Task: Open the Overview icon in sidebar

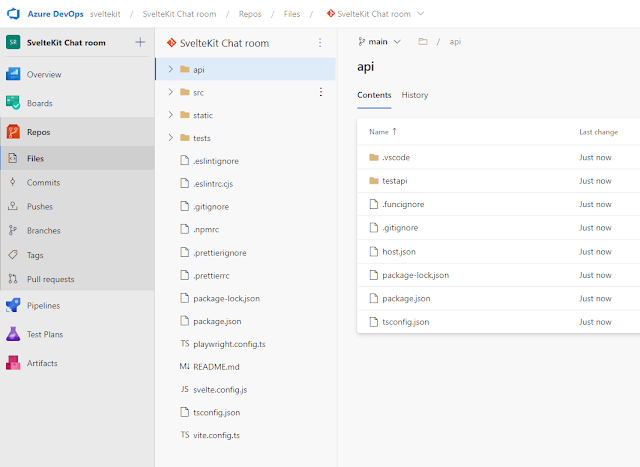Action: tap(13, 74)
